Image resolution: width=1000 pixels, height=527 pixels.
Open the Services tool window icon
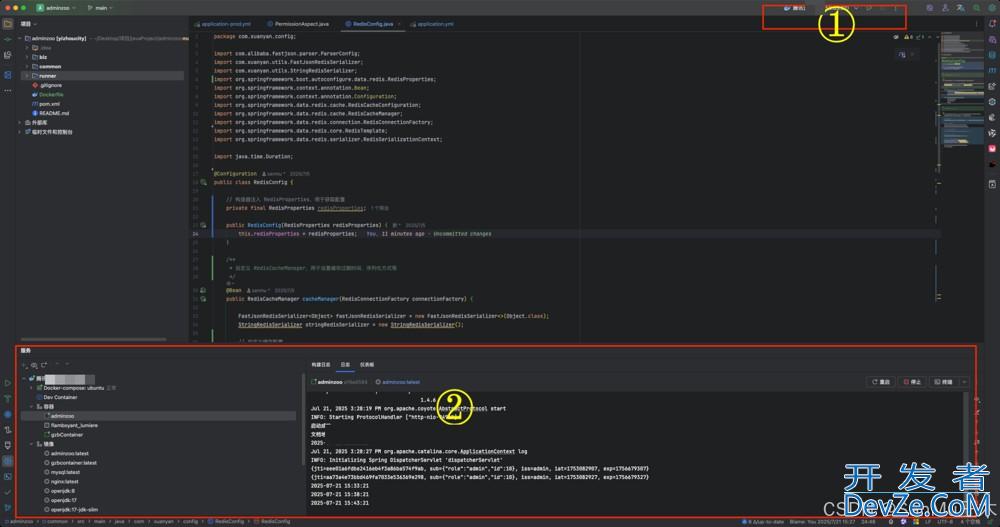coord(8,461)
